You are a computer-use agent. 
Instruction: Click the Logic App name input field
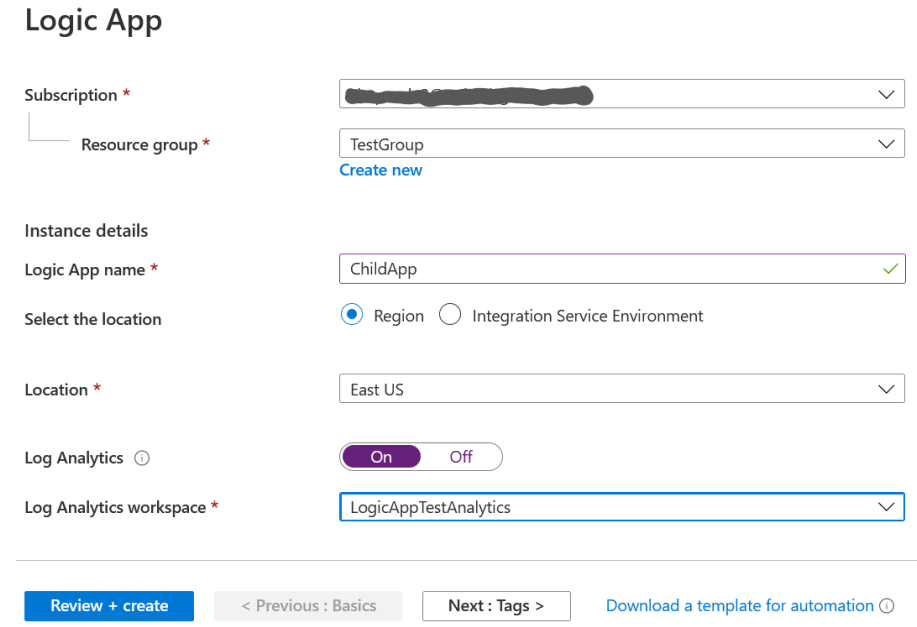click(x=600, y=268)
